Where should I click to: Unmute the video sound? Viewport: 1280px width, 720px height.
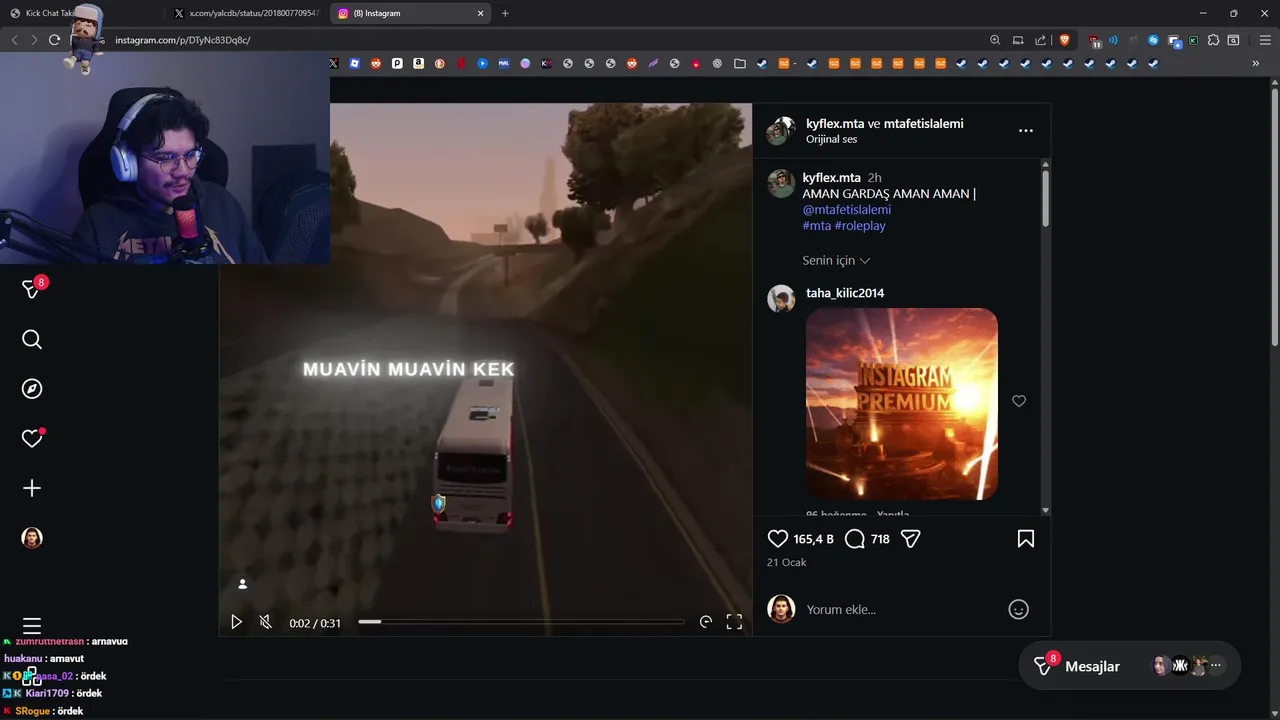pos(265,622)
